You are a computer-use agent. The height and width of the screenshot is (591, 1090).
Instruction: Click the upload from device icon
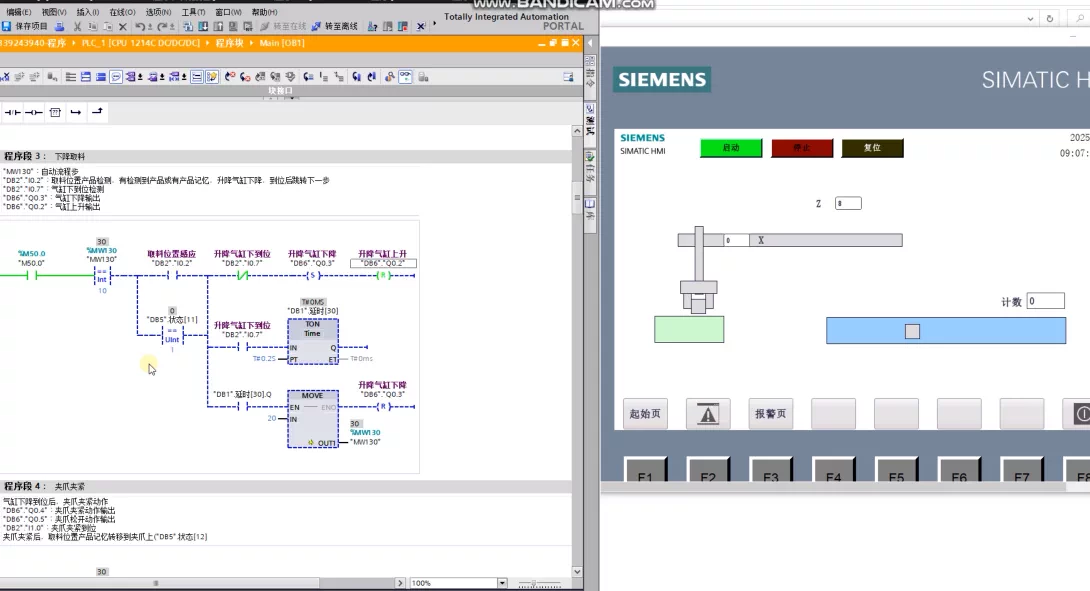(218, 26)
